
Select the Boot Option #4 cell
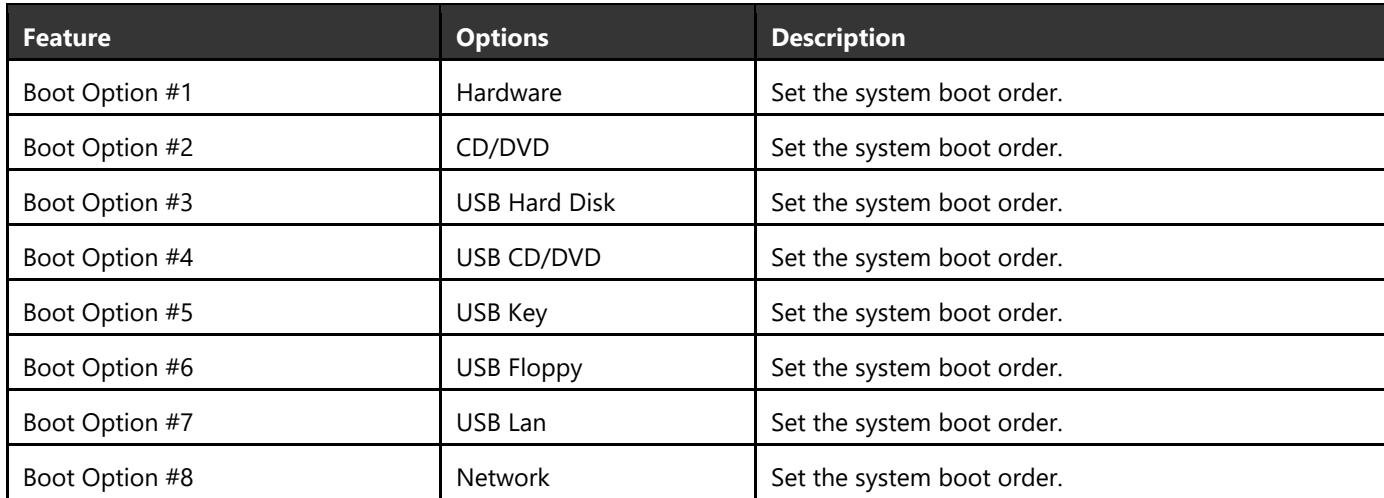point(227,259)
